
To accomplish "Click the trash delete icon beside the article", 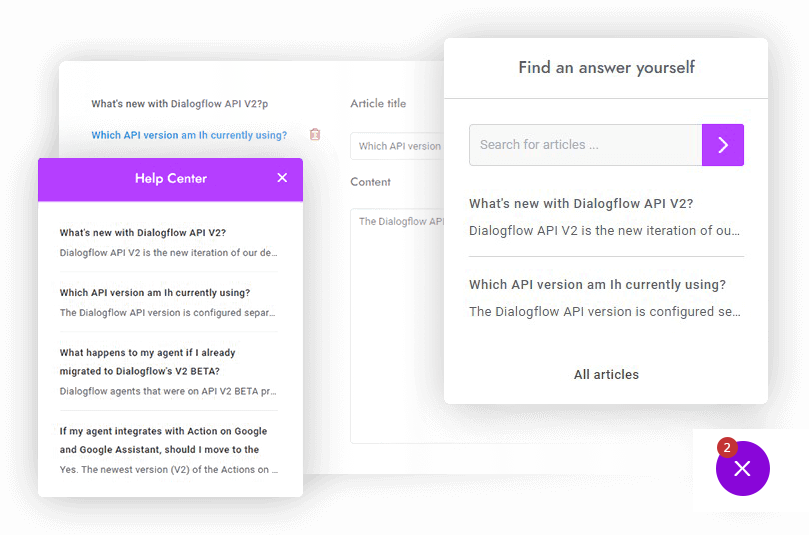I will (315, 135).
